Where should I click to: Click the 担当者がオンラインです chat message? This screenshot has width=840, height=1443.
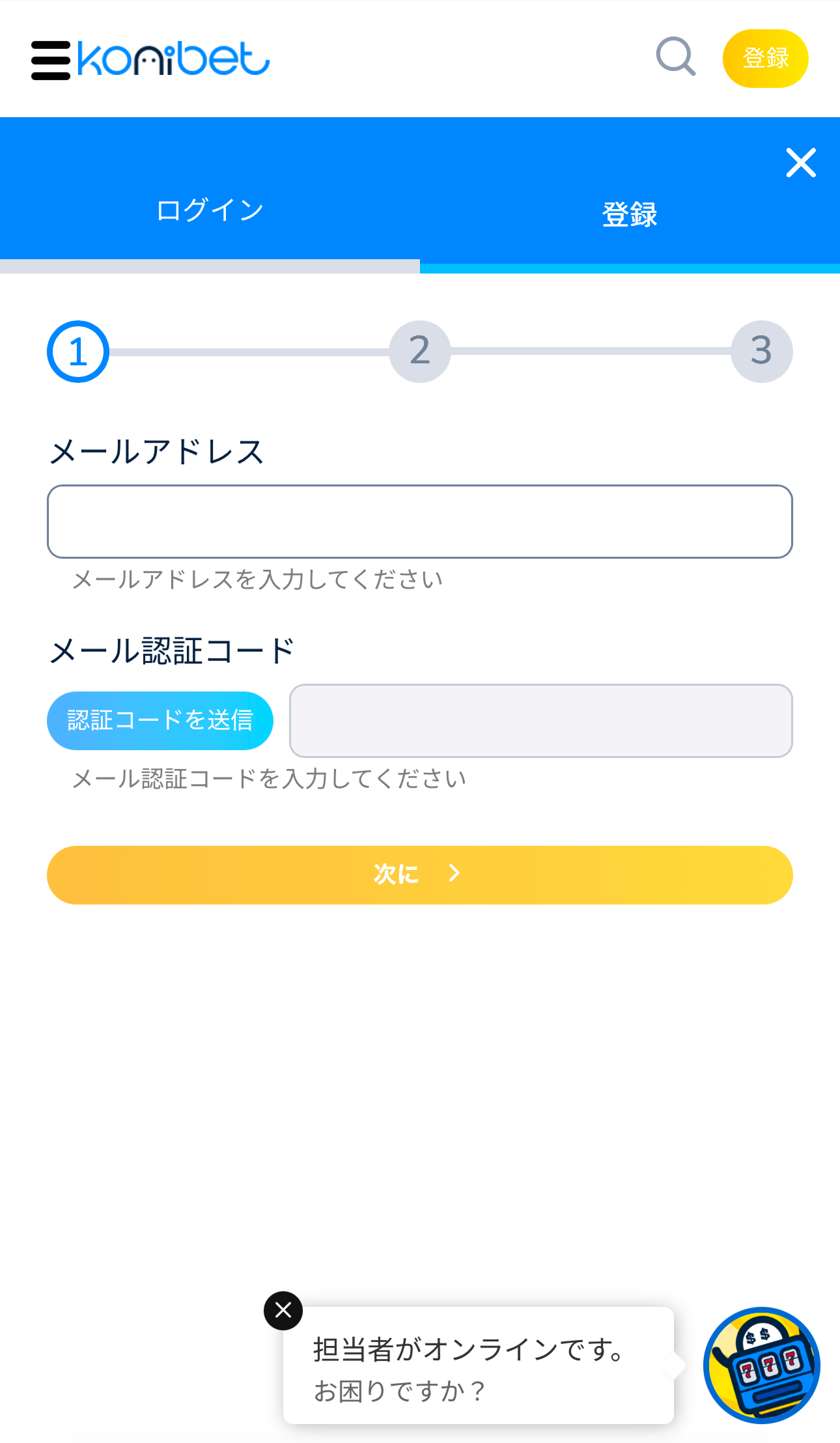[469, 1349]
